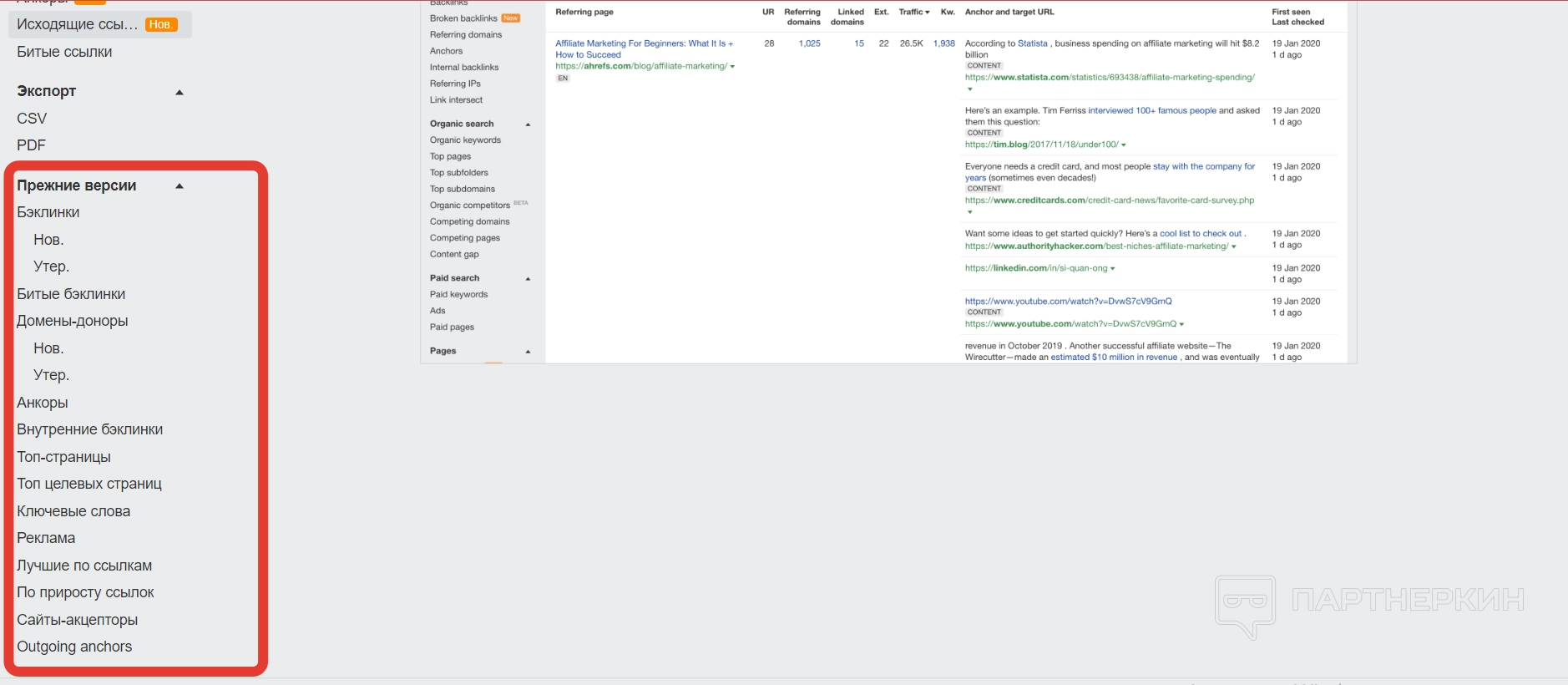The image size is (1568, 685).
Task: Expand dropdown after tim.blog URL
Action: tap(1124, 145)
